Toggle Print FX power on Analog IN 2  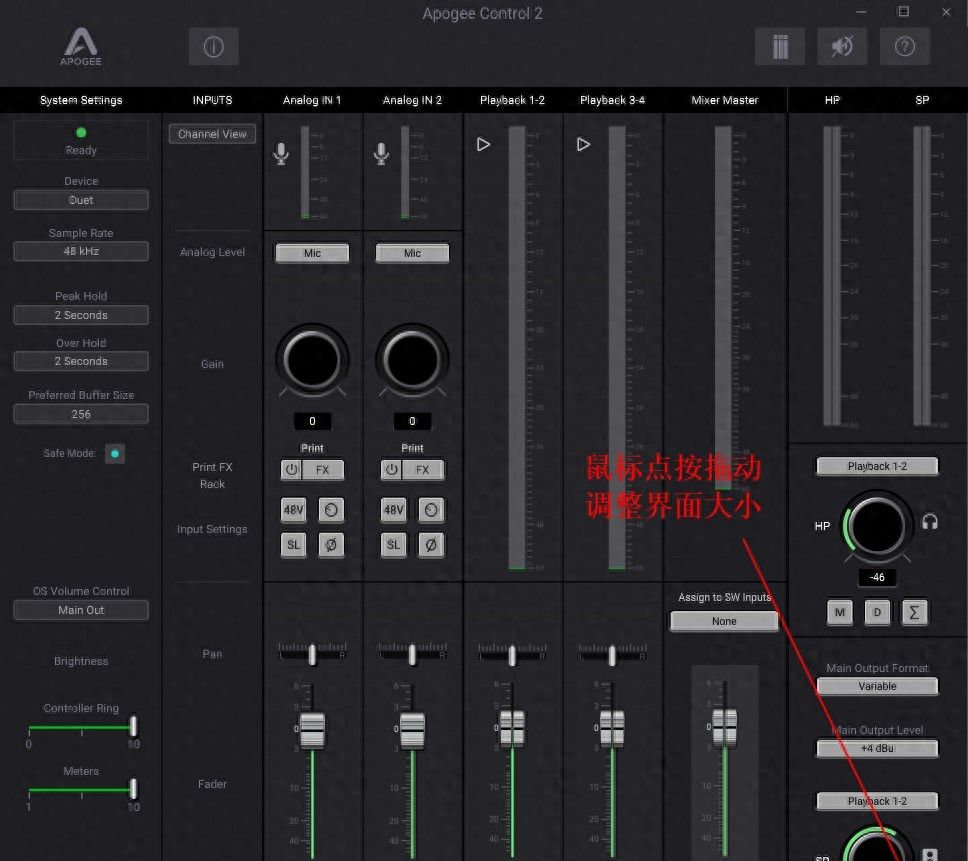(x=391, y=470)
